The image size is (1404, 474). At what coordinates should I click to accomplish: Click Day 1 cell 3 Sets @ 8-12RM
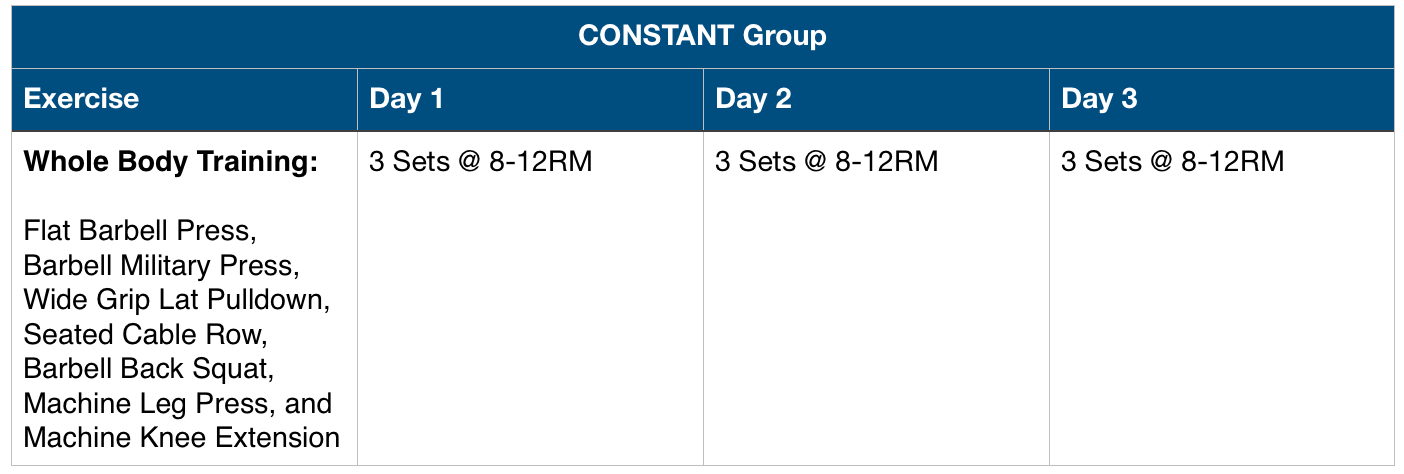(481, 162)
